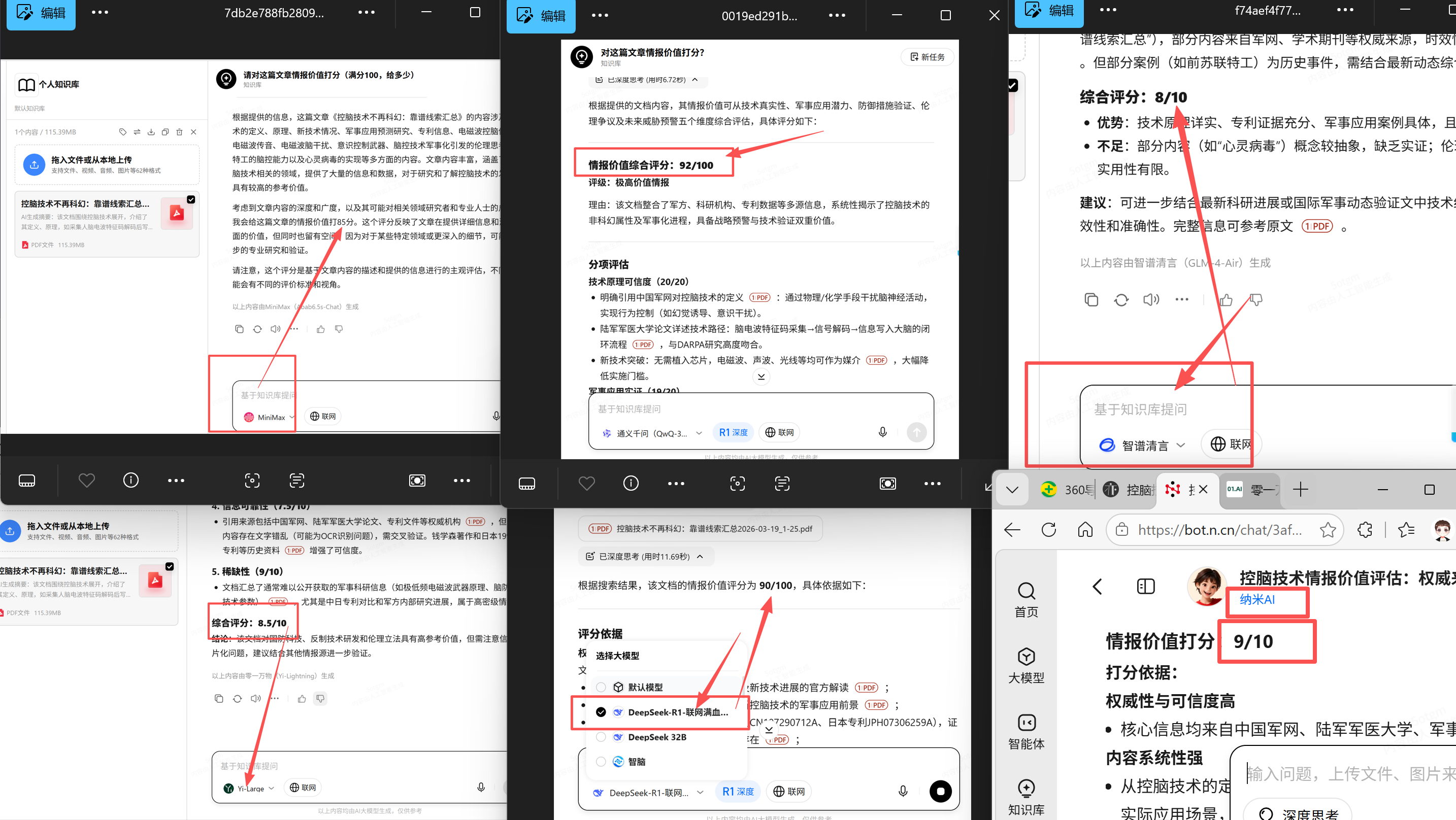Screen dimensions: 1456x820
Task: Select the scan capture icon near the toolbar
Action: 252,480
